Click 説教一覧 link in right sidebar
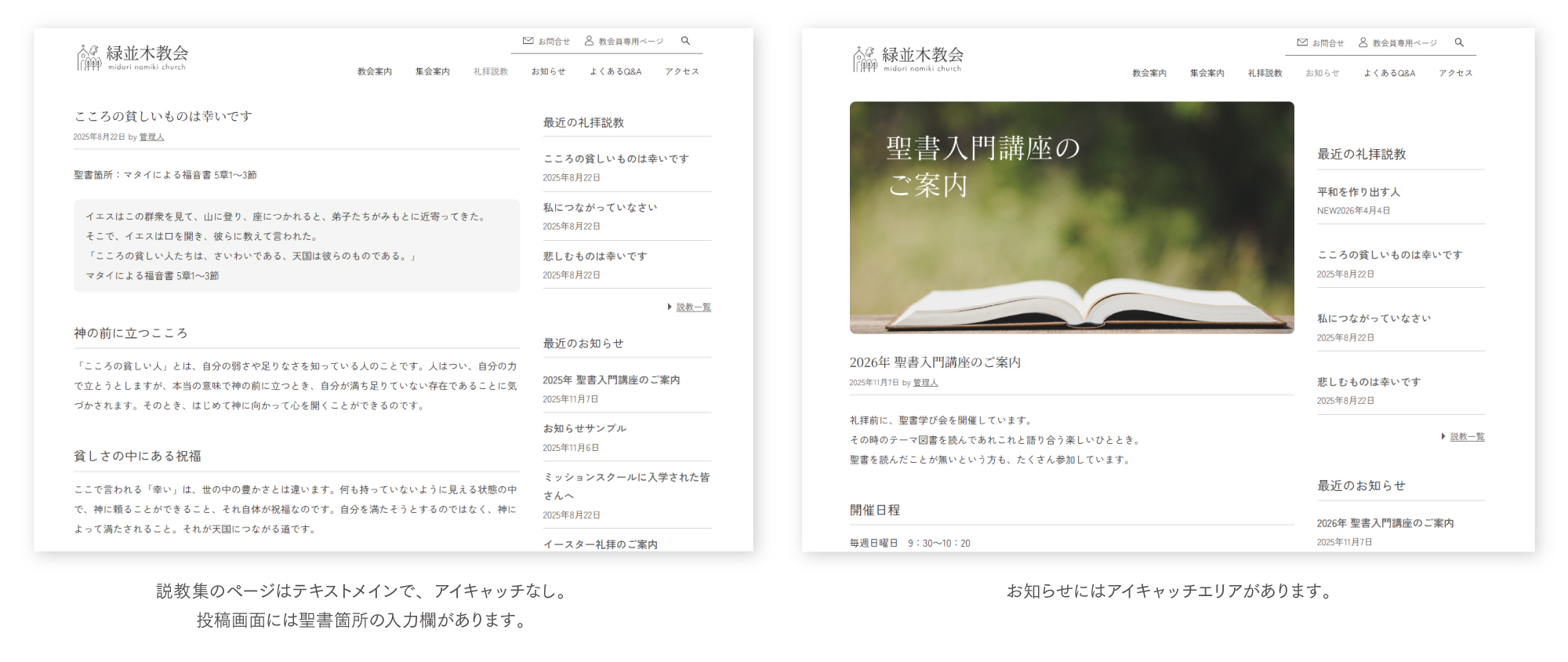 [1467, 437]
